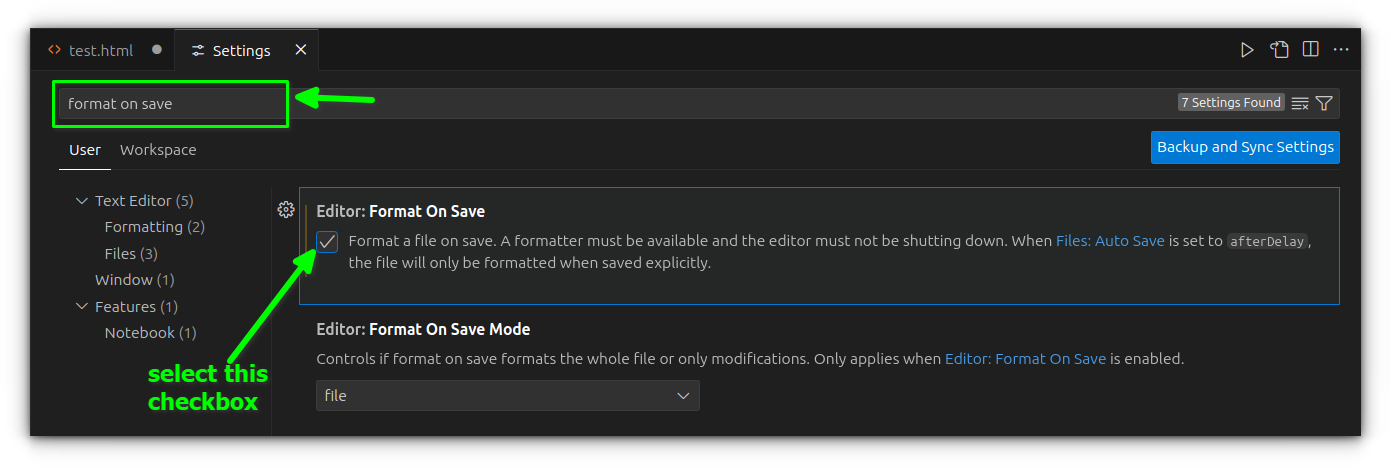Click the settings filter funnel icon
This screenshot has height=468, width=1391.
coord(1324,103)
